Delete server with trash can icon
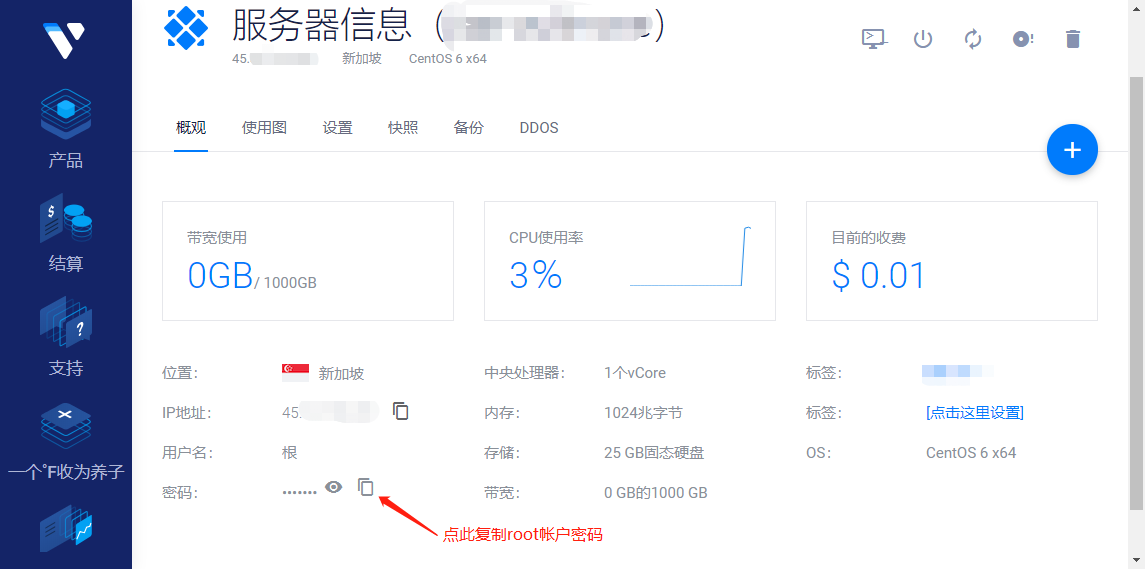Image resolution: width=1145 pixels, height=569 pixels. tap(1073, 39)
